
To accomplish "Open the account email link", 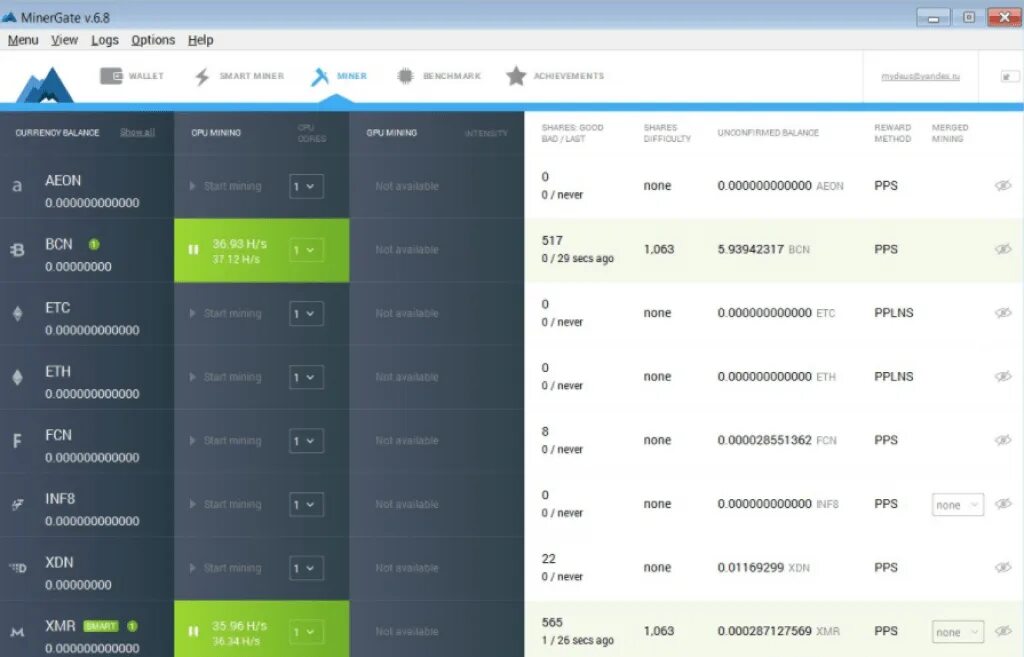I will pyautogui.click(x=920, y=76).
